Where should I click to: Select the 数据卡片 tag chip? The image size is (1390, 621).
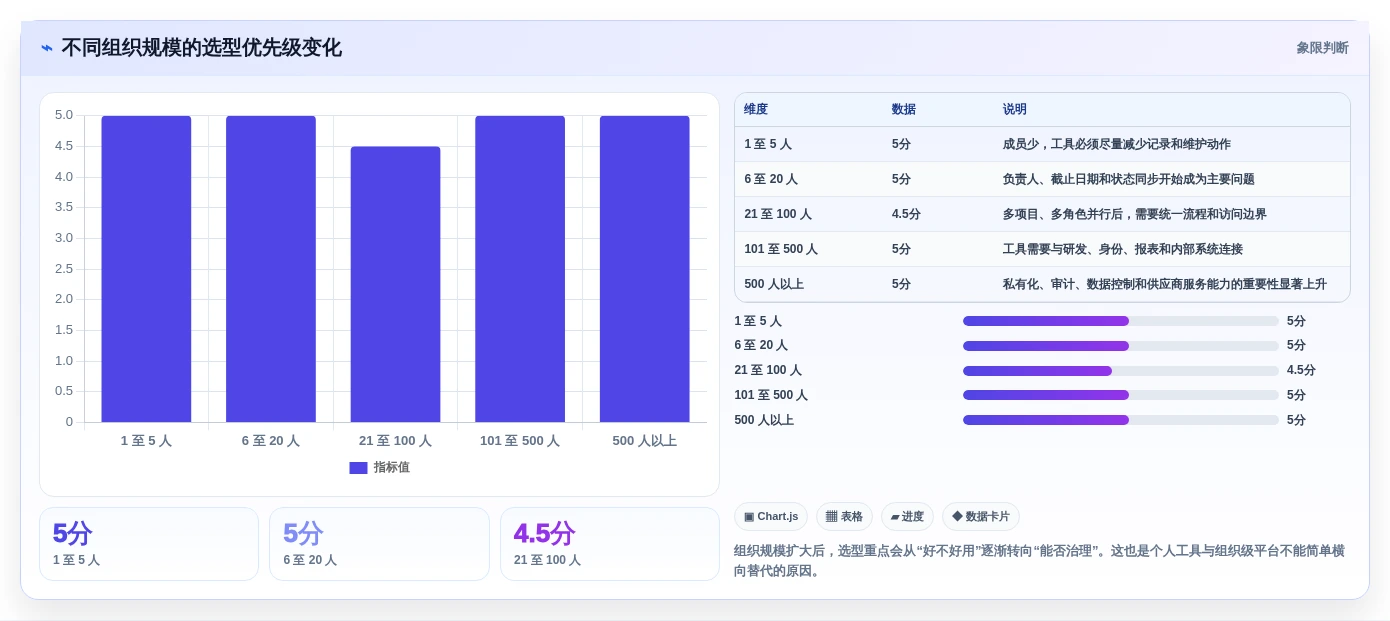pyautogui.click(x=980, y=517)
